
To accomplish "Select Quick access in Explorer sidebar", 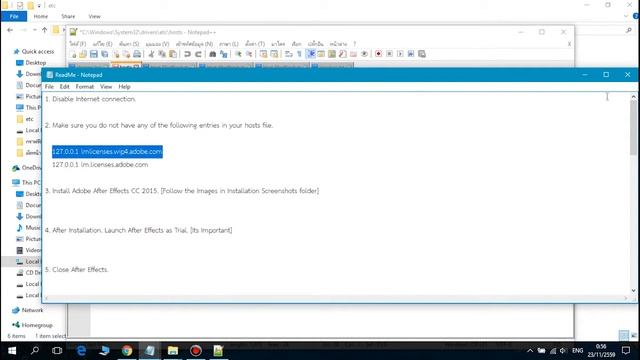I will pyautogui.click(x=38, y=51).
